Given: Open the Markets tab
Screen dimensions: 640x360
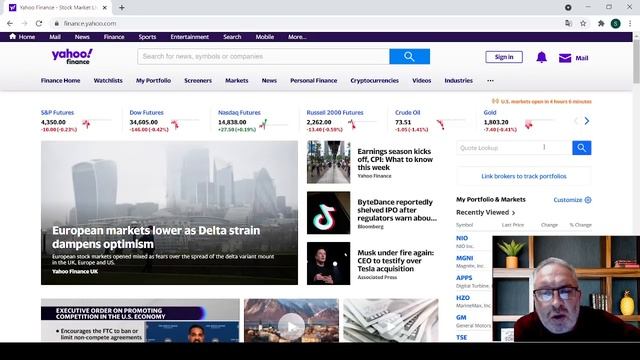Looking at the screenshot, I should pyautogui.click(x=237, y=80).
